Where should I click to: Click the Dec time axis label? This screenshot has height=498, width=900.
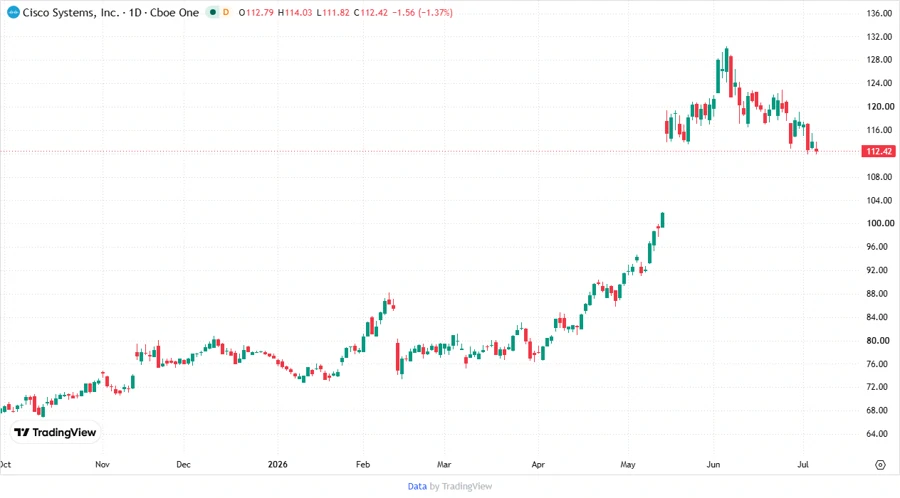(x=183, y=464)
